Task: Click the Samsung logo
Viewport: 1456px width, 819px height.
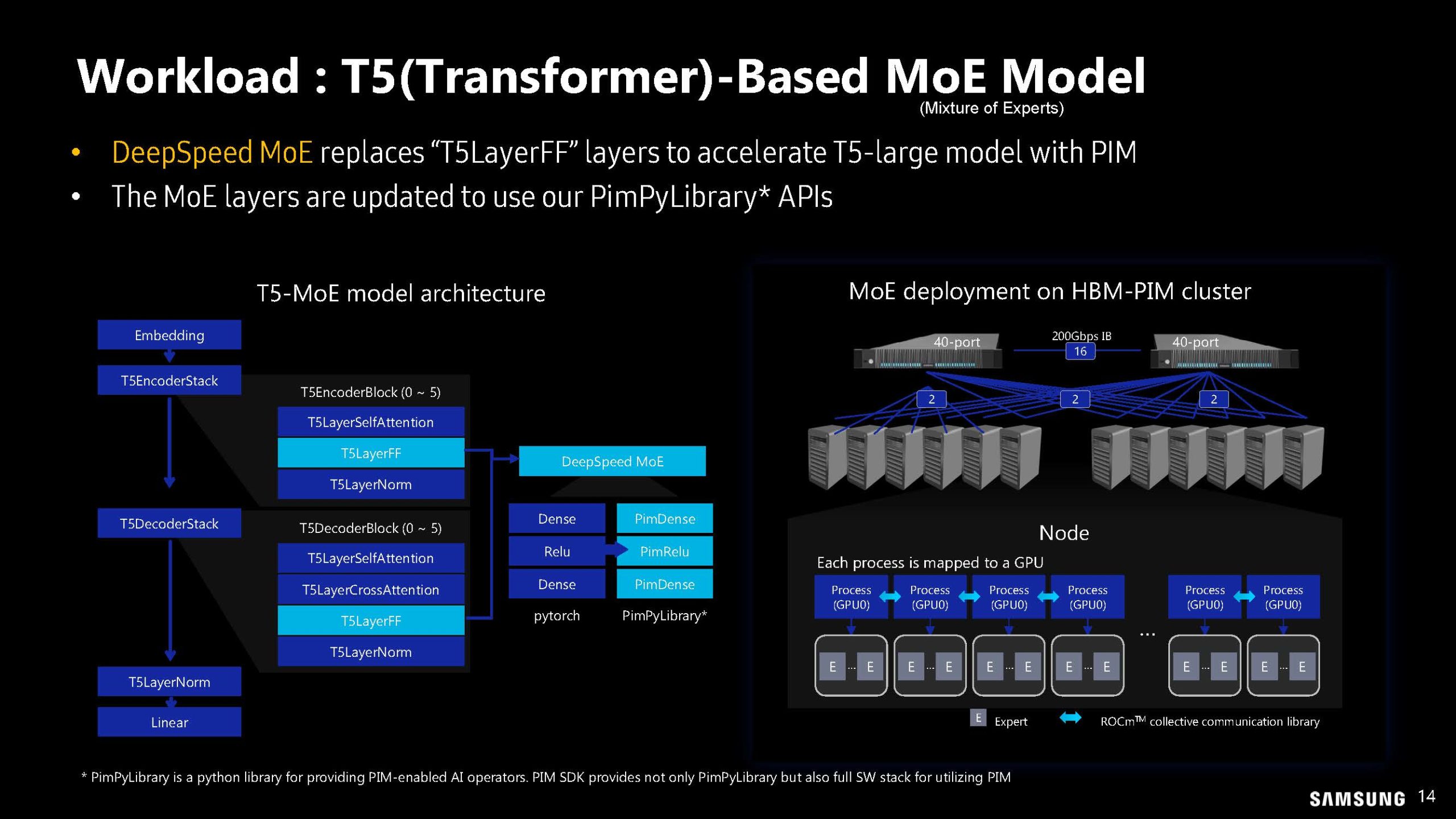Action: point(1357,799)
